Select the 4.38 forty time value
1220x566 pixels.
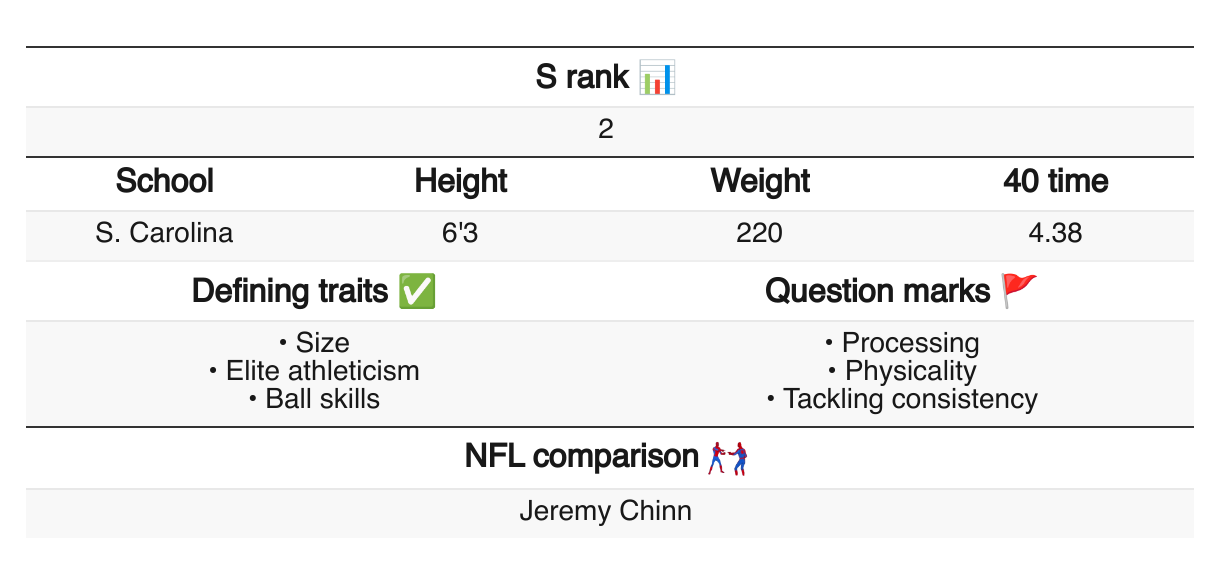(1055, 234)
